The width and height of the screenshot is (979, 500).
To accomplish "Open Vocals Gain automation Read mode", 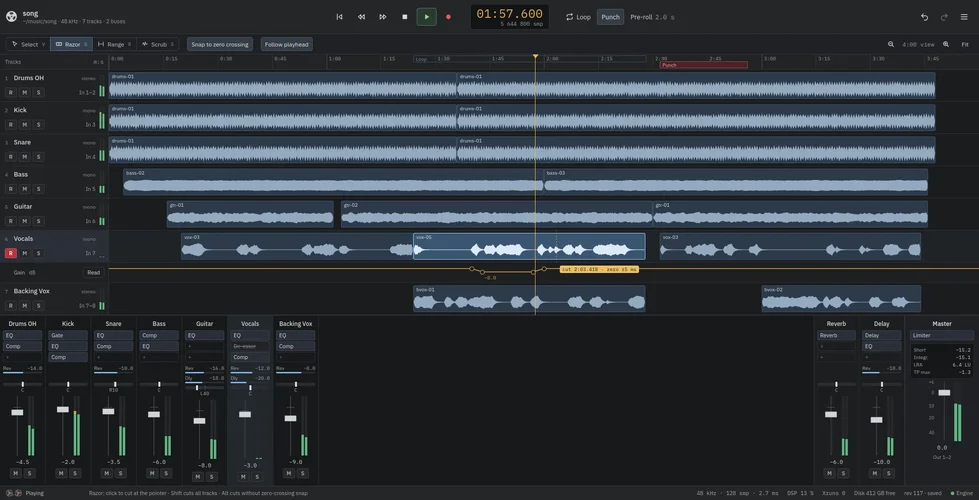I will point(93,272).
